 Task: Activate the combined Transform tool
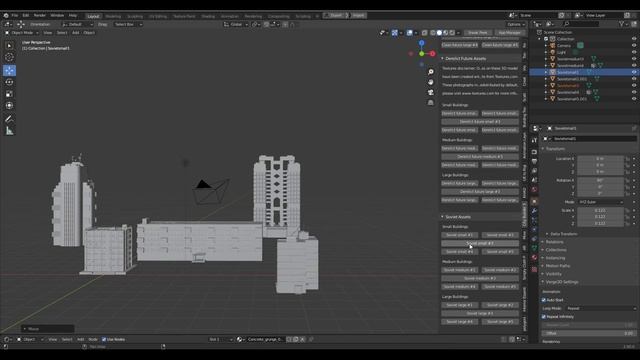pos(9,106)
